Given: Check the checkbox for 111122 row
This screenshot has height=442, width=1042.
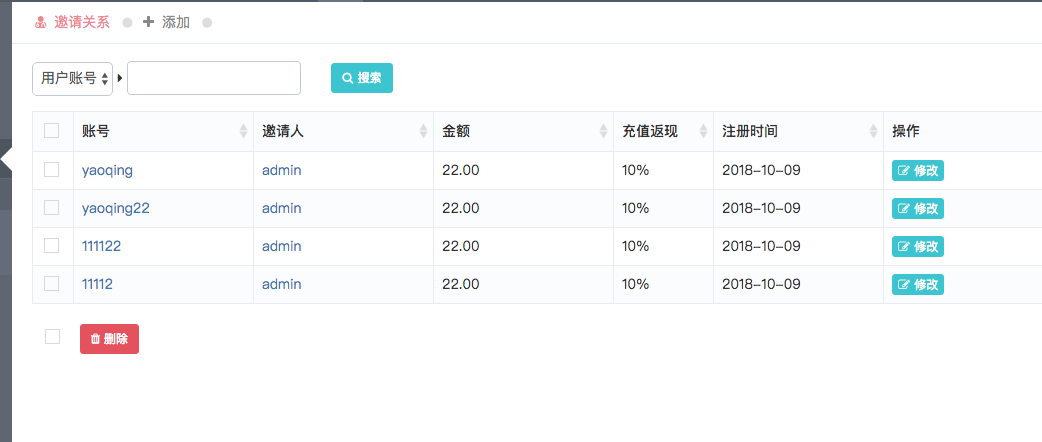Looking at the screenshot, I should [52, 245].
